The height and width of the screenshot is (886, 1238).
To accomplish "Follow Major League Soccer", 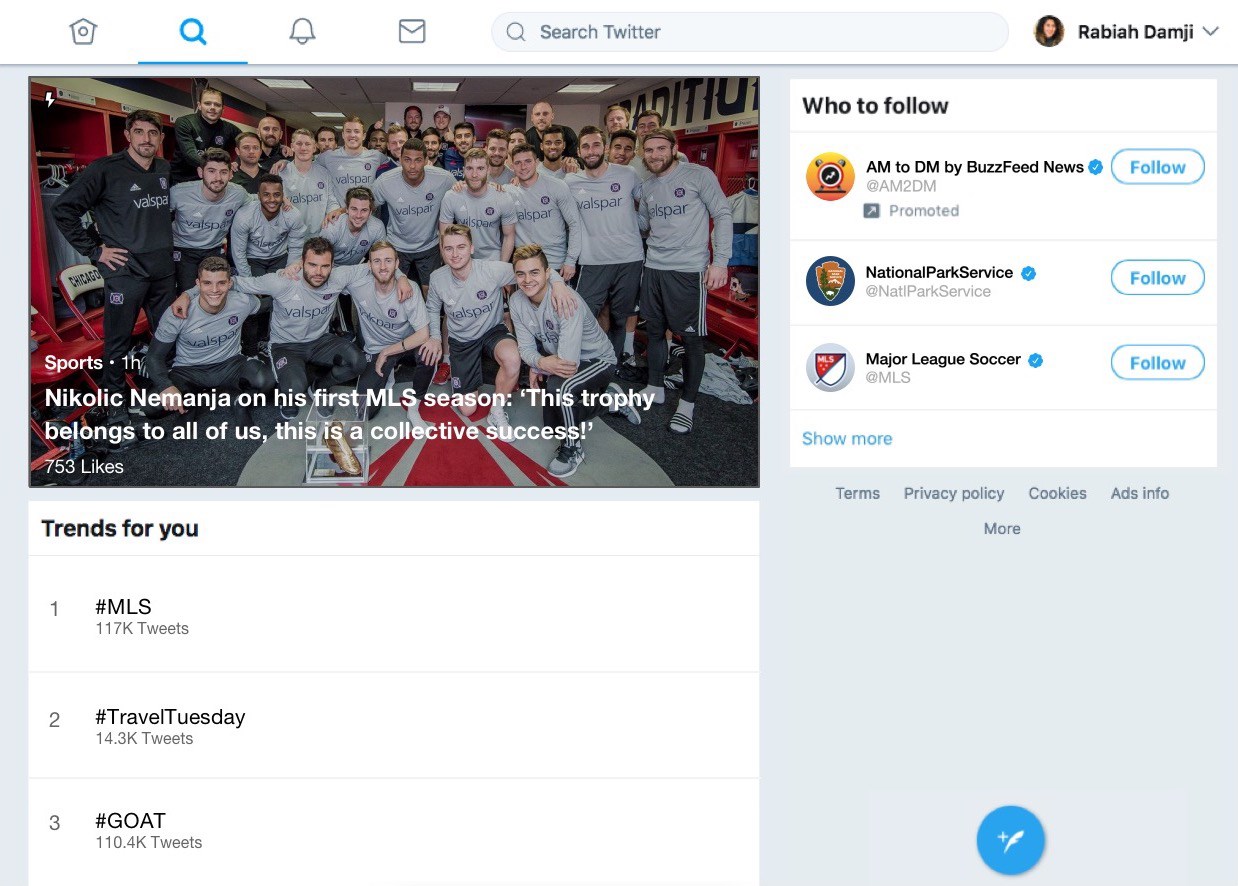I will 1157,362.
